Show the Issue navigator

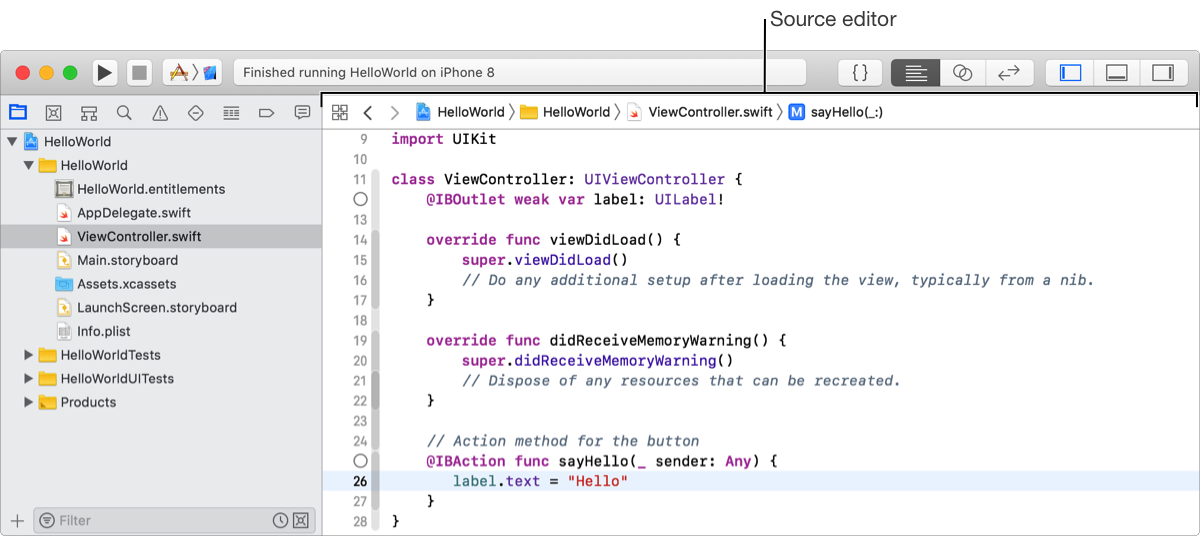click(x=160, y=113)
